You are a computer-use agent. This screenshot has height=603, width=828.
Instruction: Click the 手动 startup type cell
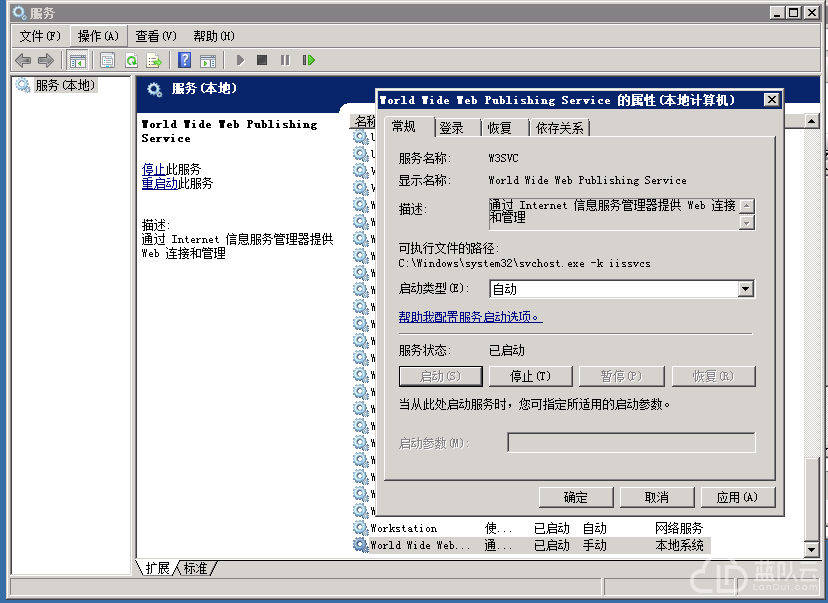tap(595, 544)
